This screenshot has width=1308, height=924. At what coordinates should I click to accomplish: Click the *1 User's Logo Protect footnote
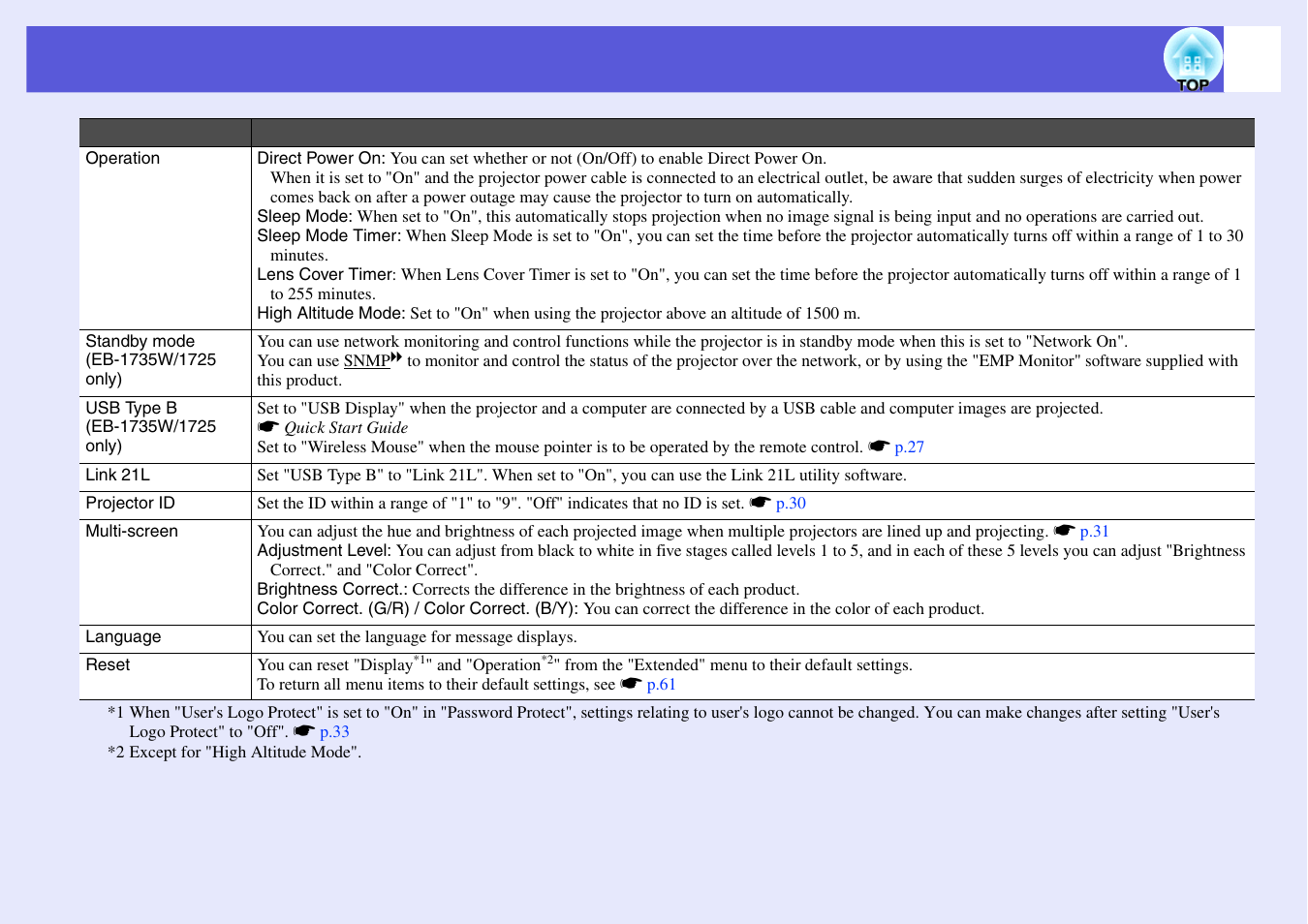(x=664, y=723)
